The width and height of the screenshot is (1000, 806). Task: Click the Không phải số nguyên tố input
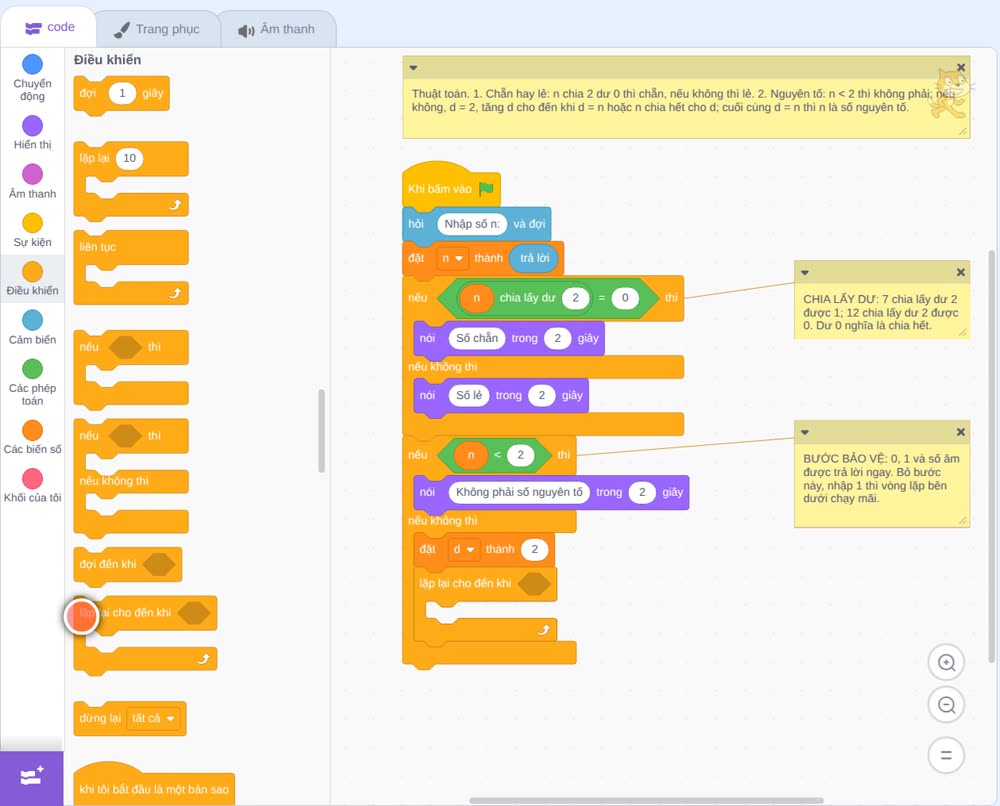click(519, 492)
